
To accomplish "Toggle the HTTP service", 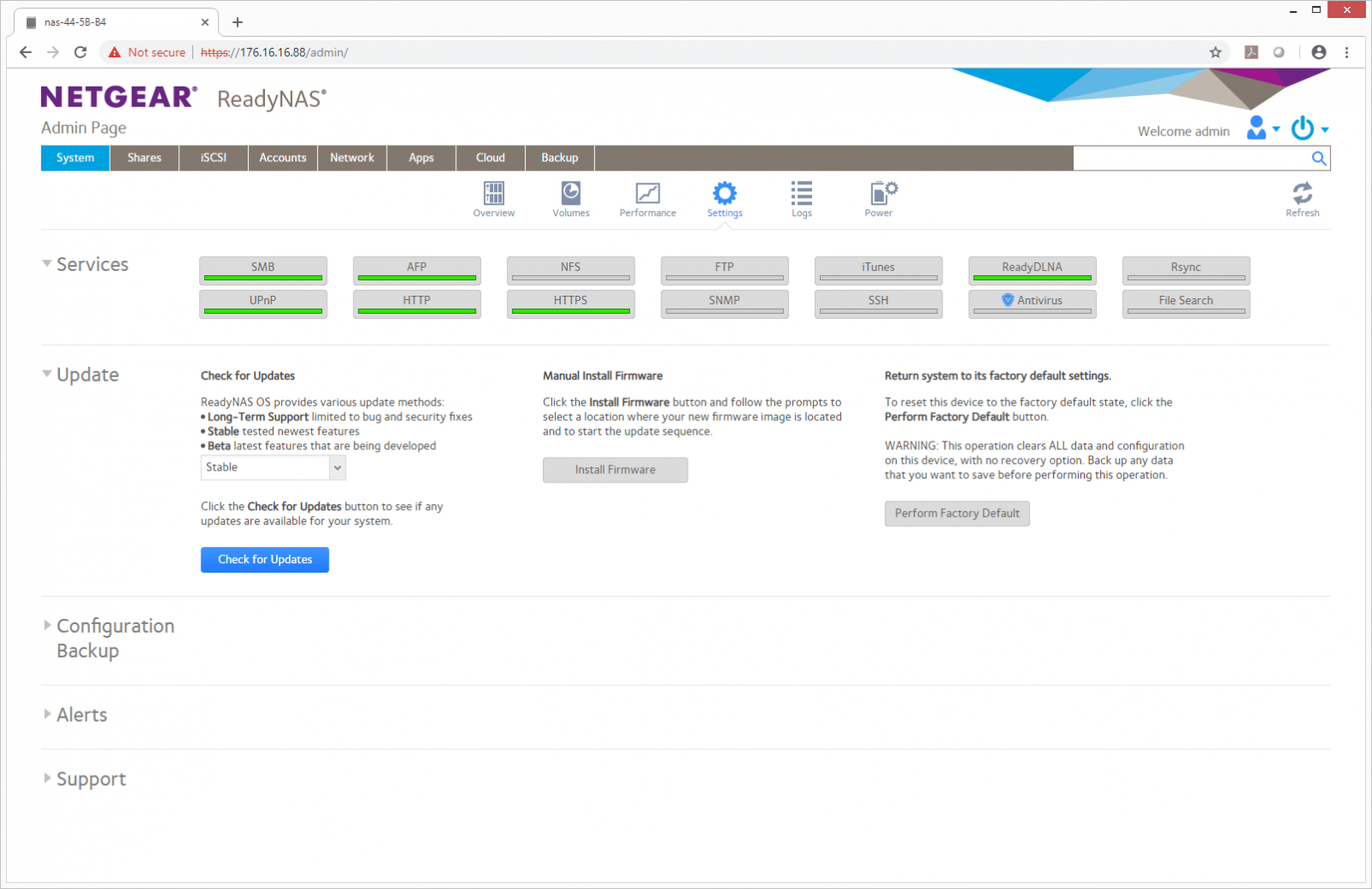I will (417, 303).
